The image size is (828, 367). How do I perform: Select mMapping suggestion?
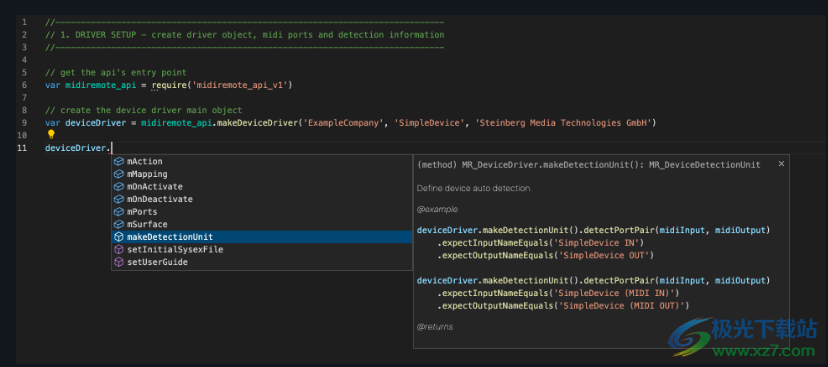click(262, 174)
